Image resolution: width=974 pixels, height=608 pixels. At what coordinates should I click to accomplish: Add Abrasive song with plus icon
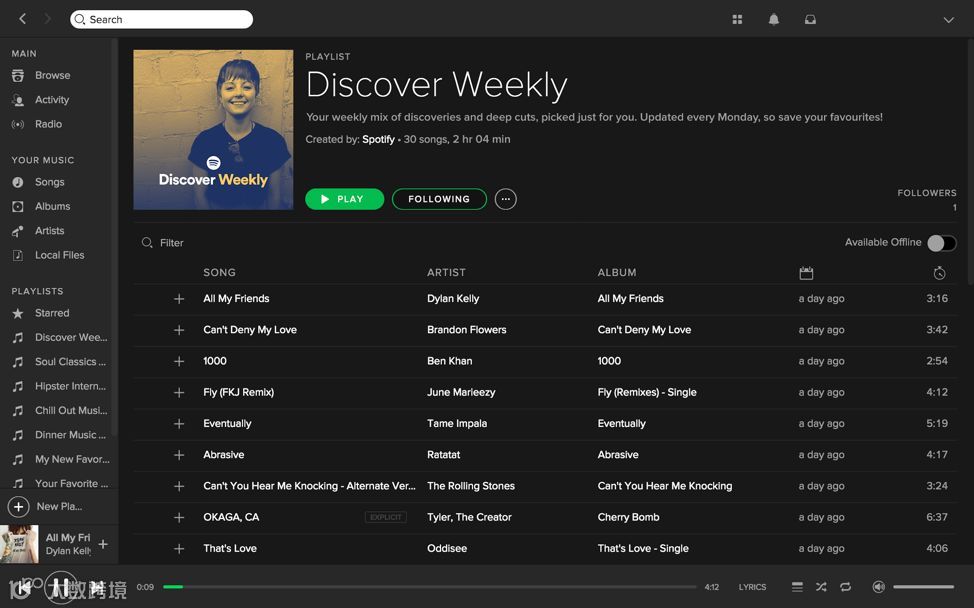(179, 455)
